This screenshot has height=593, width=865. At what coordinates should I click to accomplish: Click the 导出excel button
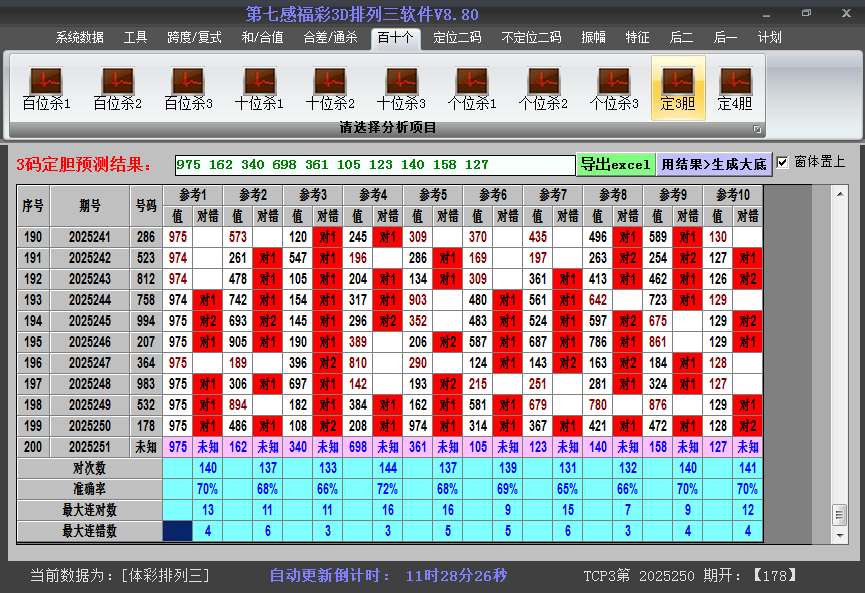tap(615, 164)
